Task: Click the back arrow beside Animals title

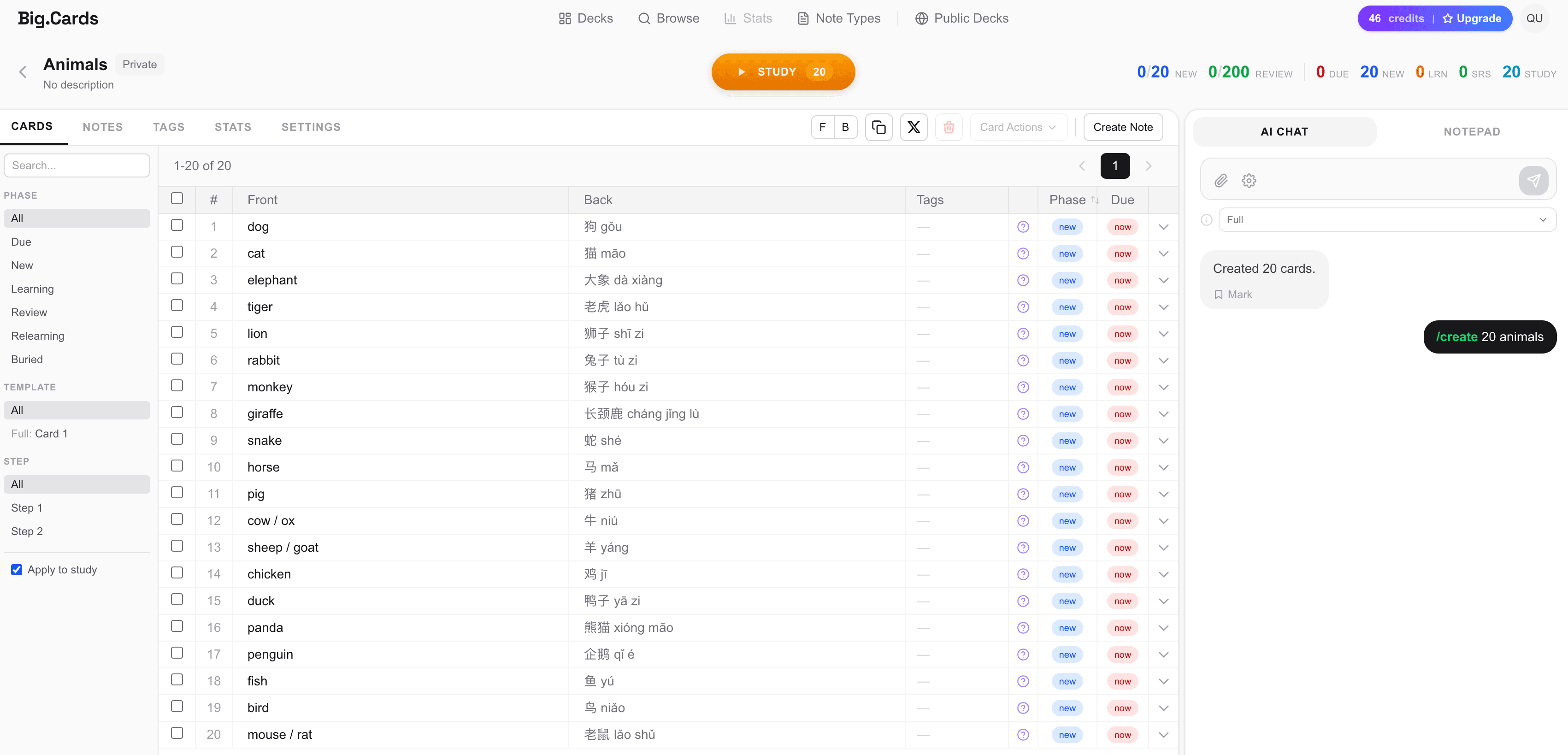Action: [x=23, y=72]
